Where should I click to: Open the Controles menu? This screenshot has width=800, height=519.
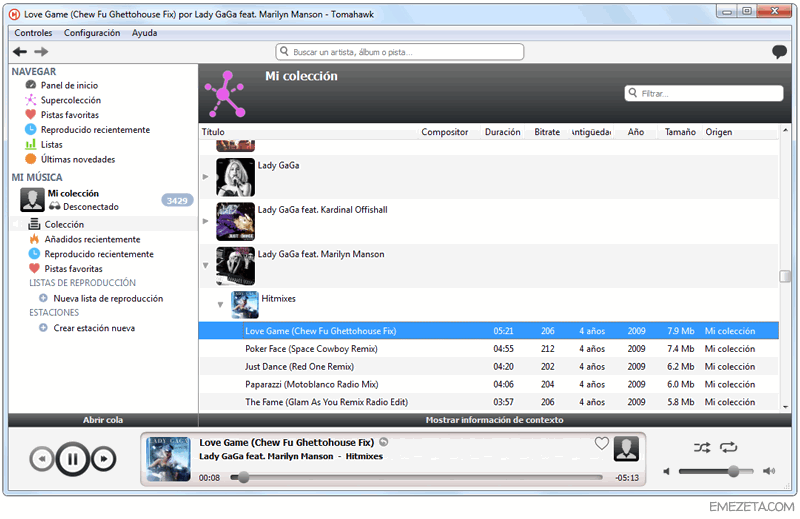click(33, 33)
